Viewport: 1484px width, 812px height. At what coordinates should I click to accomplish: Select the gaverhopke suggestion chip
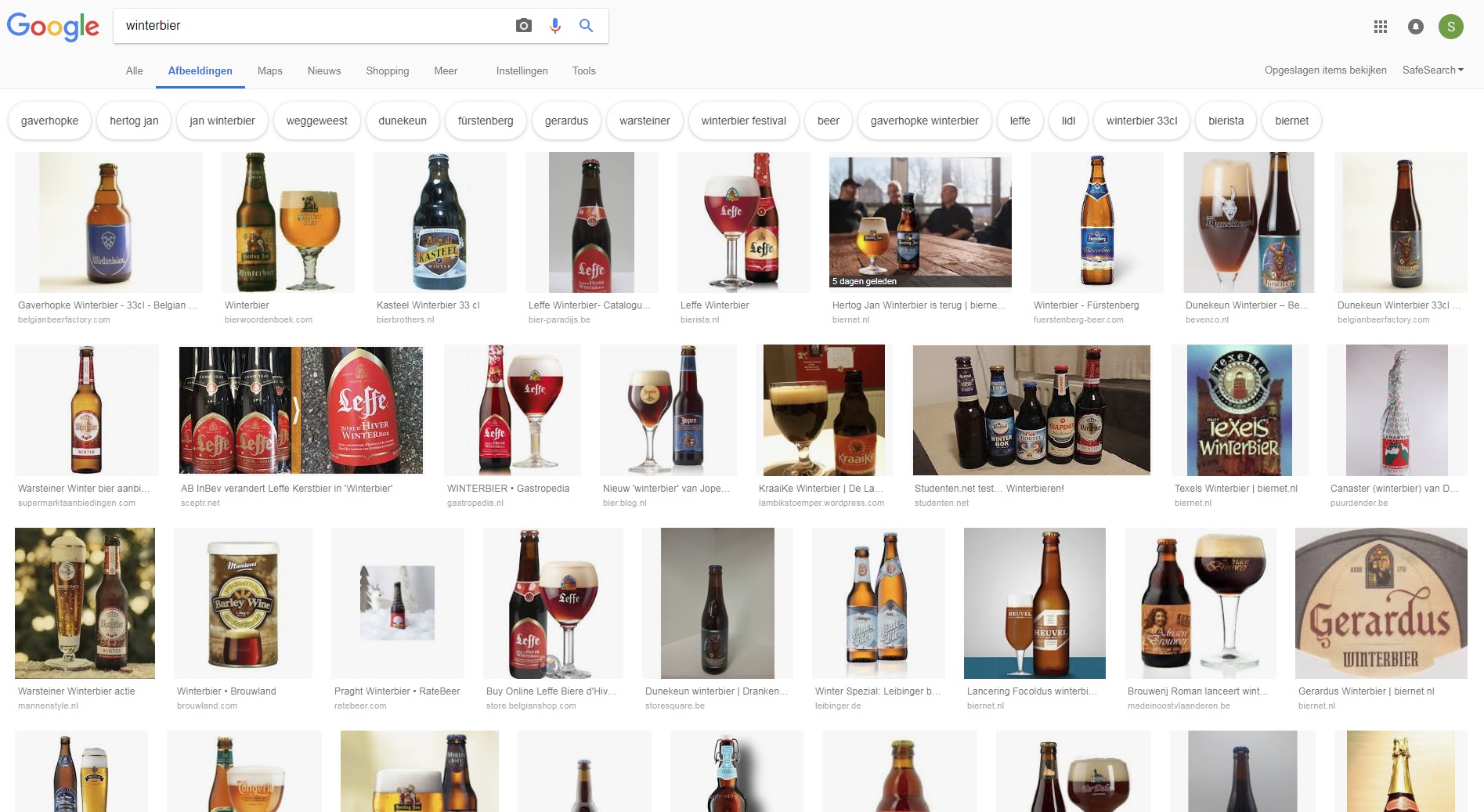click(49, 121)
